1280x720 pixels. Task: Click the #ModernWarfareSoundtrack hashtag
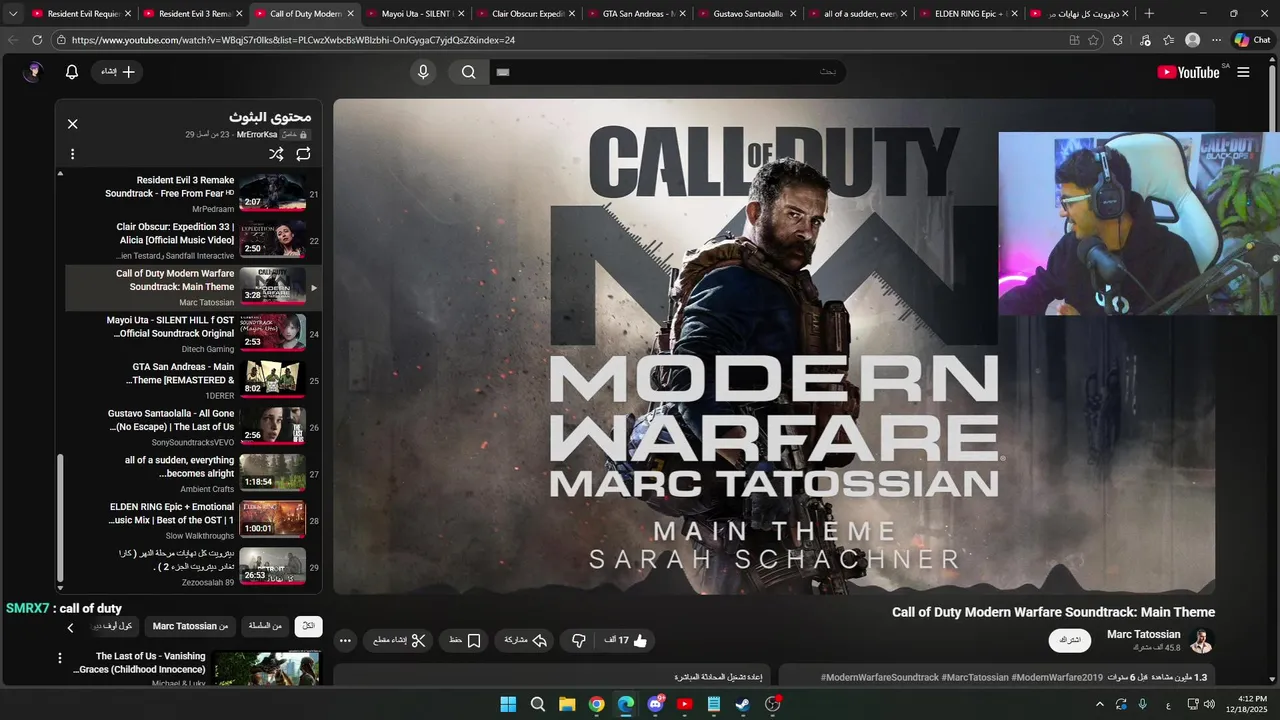point(880,677)
